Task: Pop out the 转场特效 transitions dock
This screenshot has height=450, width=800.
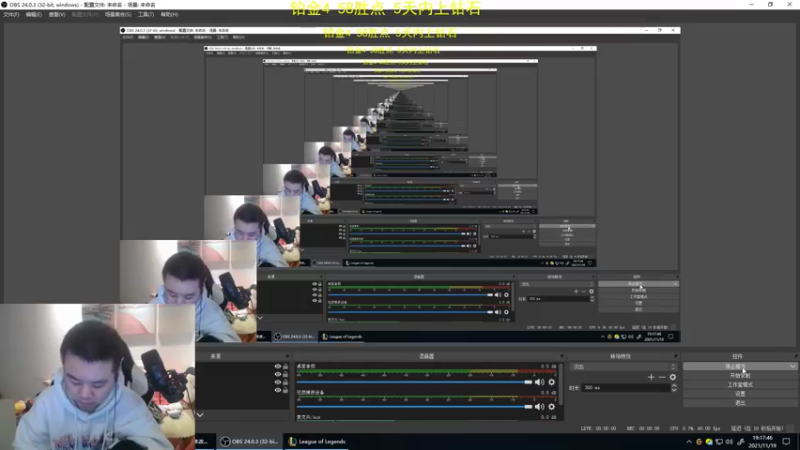Action: click(x=676, y=356)
